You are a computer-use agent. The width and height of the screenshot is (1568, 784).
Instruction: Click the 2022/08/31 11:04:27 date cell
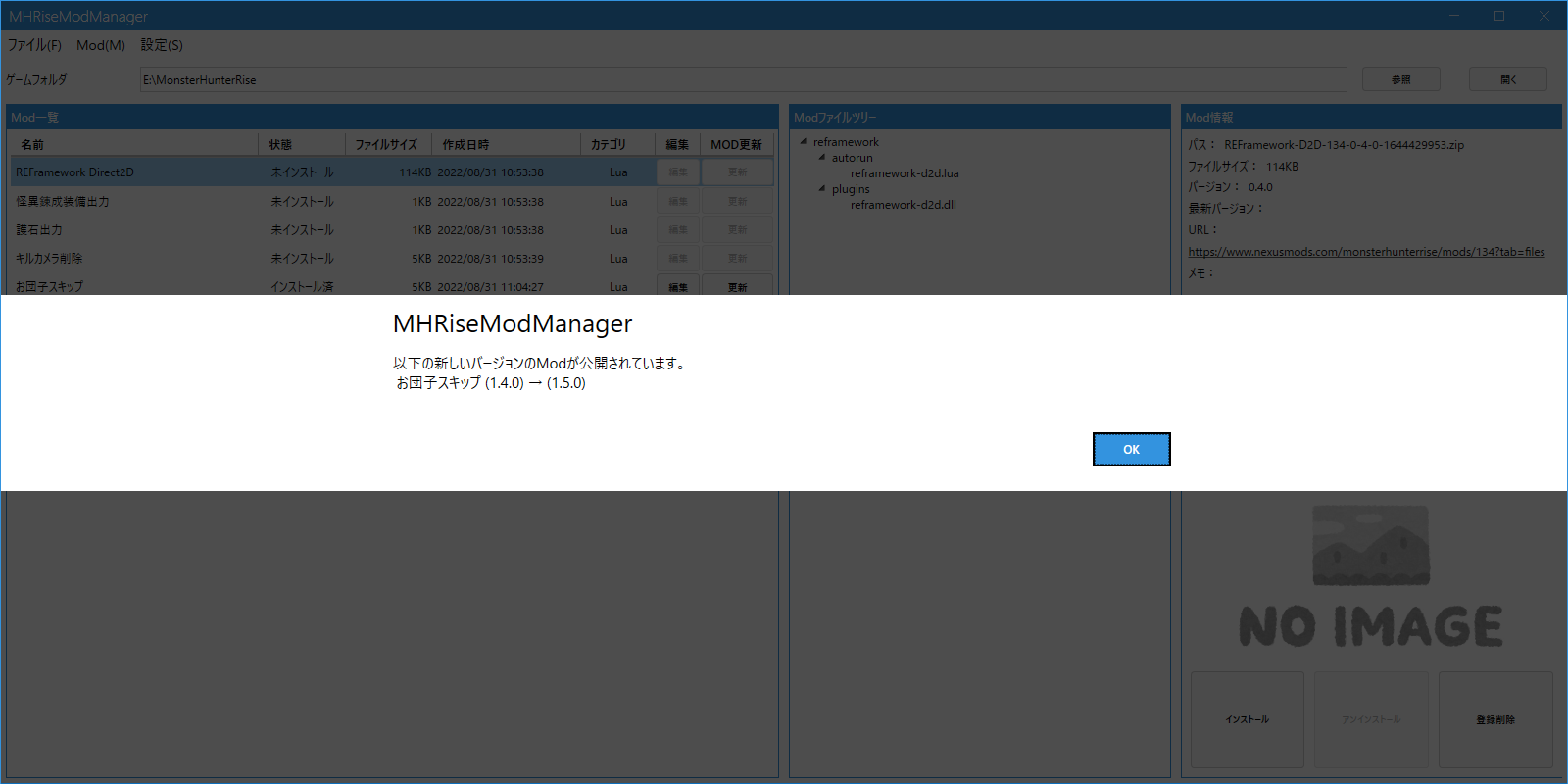tap(490, 287)
